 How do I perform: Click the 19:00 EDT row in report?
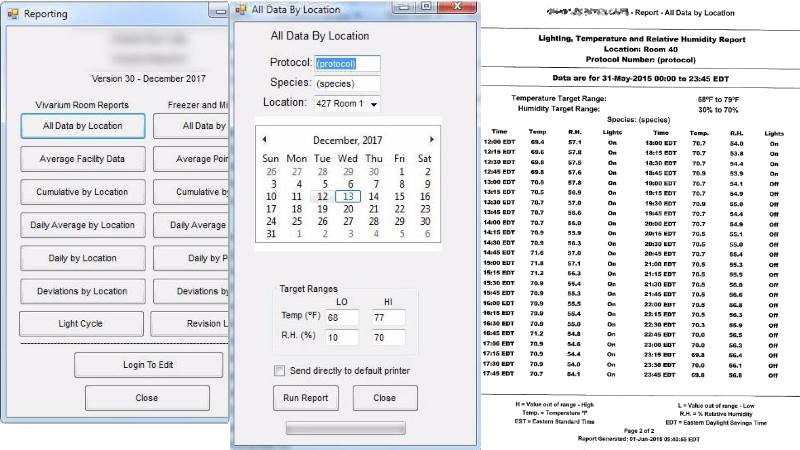pos(714,183)
